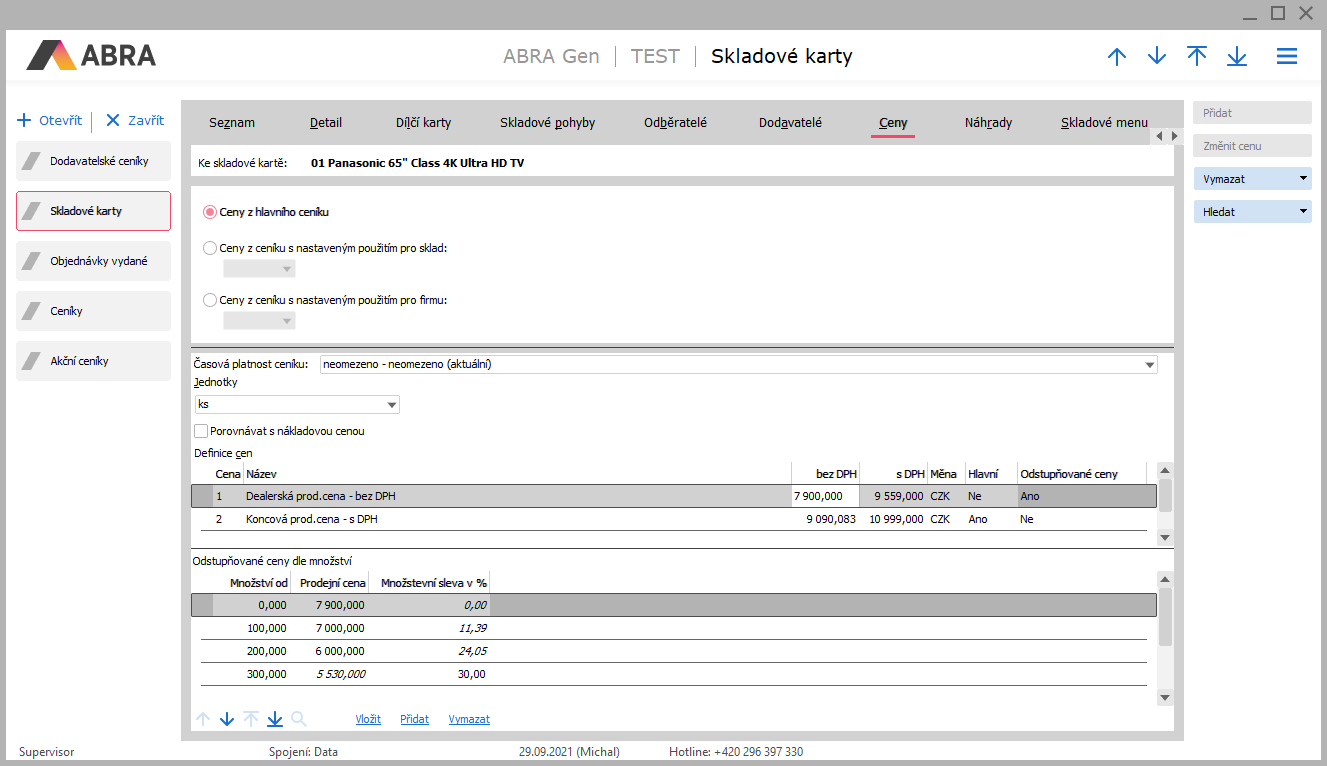The image size is (1327, 766).
Task: Open the Dodavatelé tab
Action: coord(790,123)
